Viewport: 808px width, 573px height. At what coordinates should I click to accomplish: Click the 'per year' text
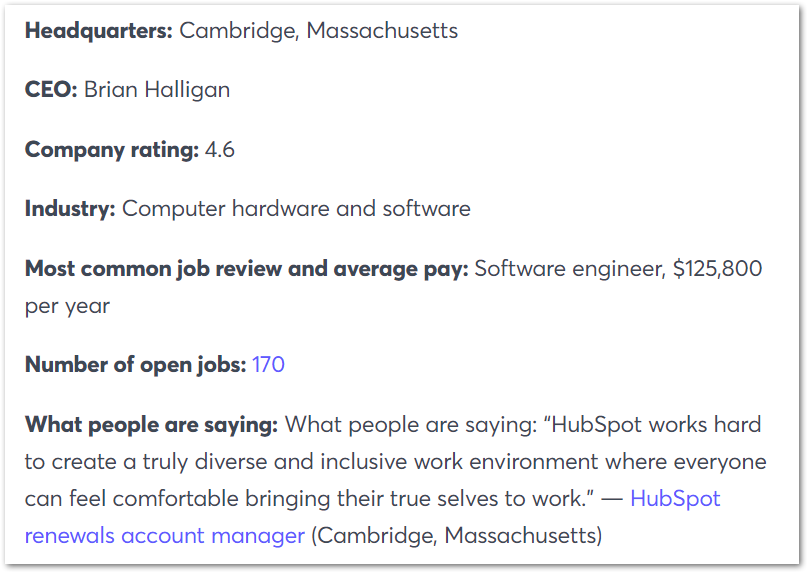pos(67,307)
